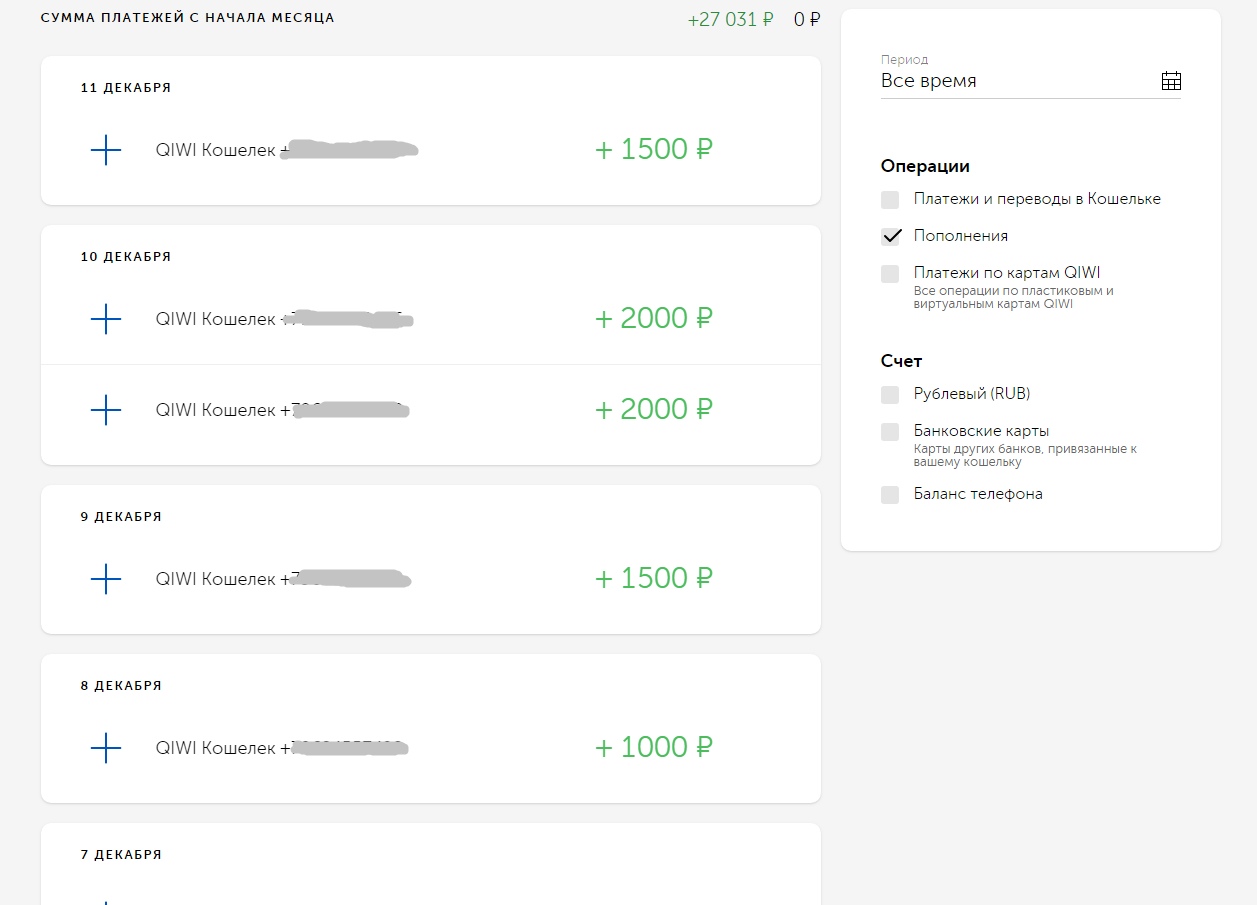The width and height of the screenshot is (1257, 905).
Task: Select the second QIWI Кошелек row on 10 December
Action: (x=431, y=410)
